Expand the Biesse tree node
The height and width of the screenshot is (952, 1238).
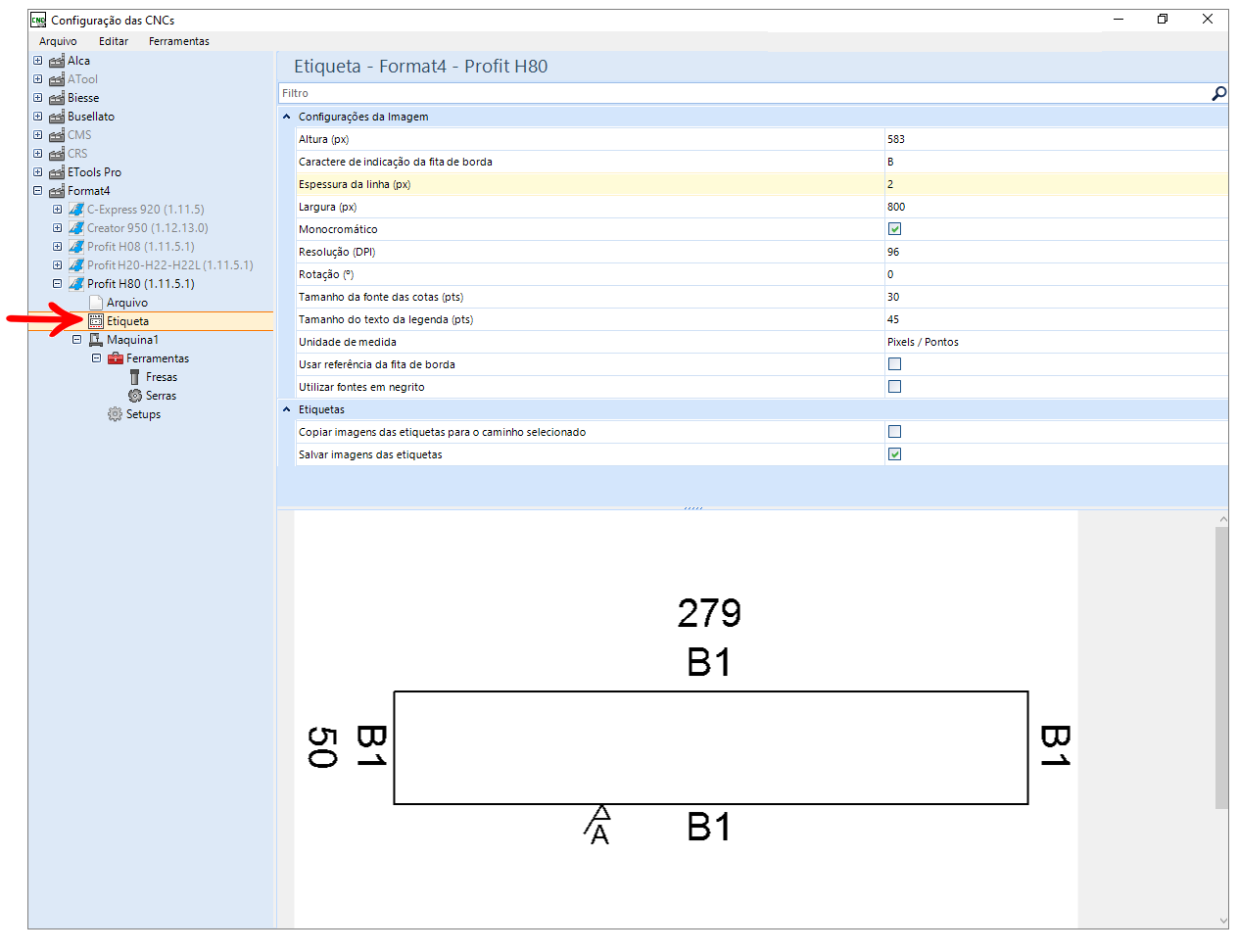tap(38, 98)
